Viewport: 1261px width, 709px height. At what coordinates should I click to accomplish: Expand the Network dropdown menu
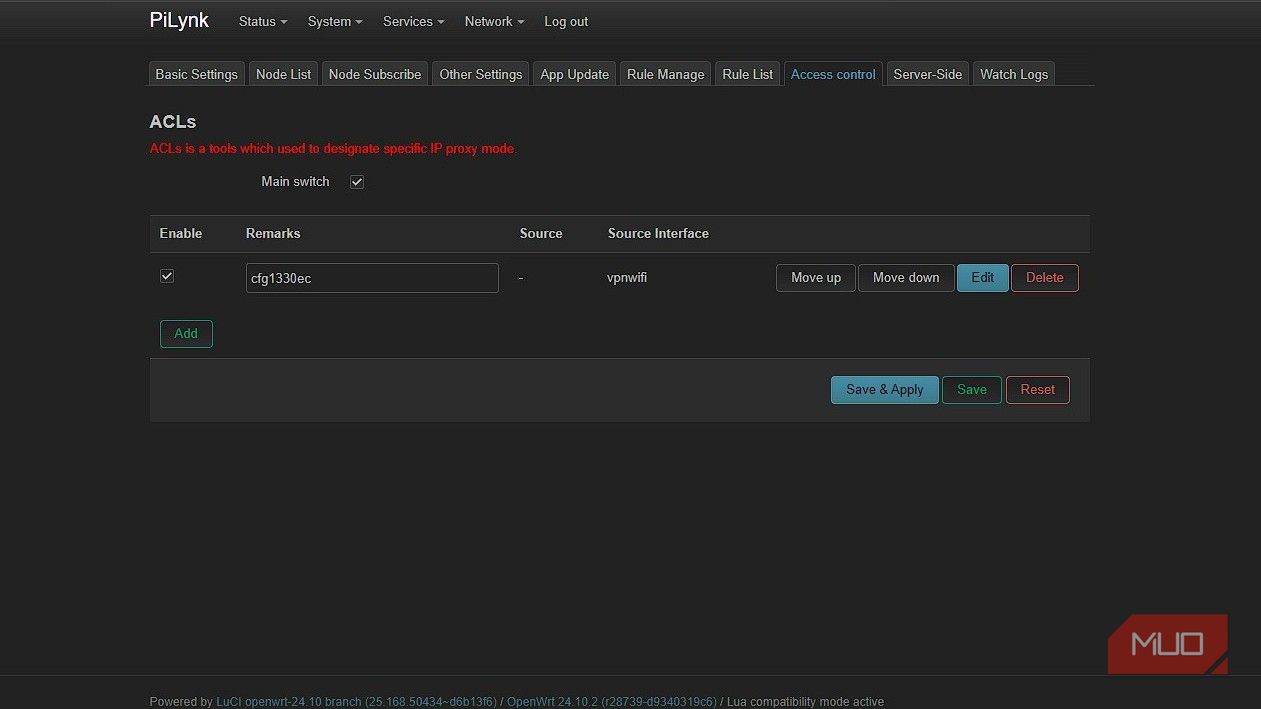click(494, 21)
